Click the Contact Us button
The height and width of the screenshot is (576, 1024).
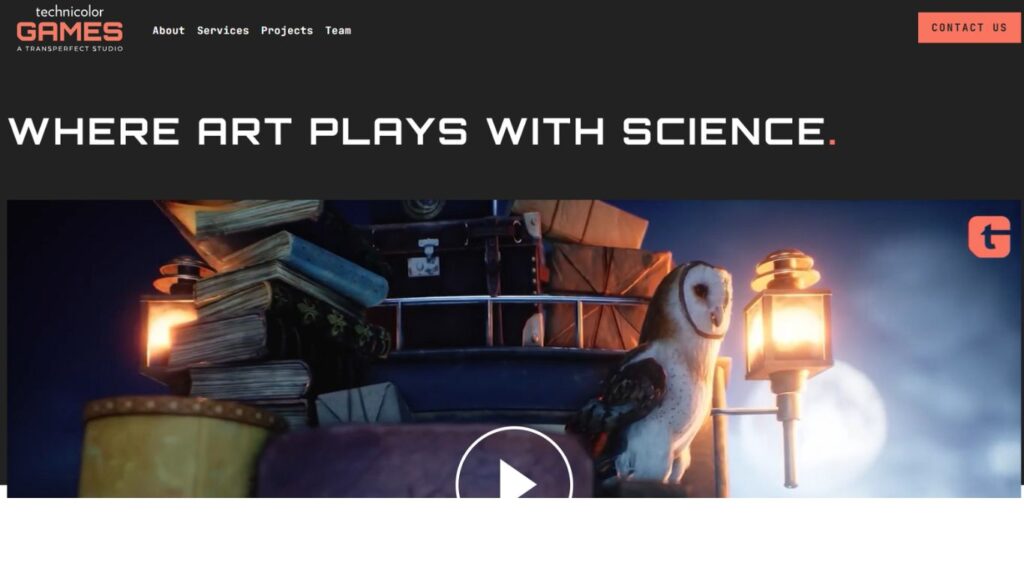[x=969, y=27]
